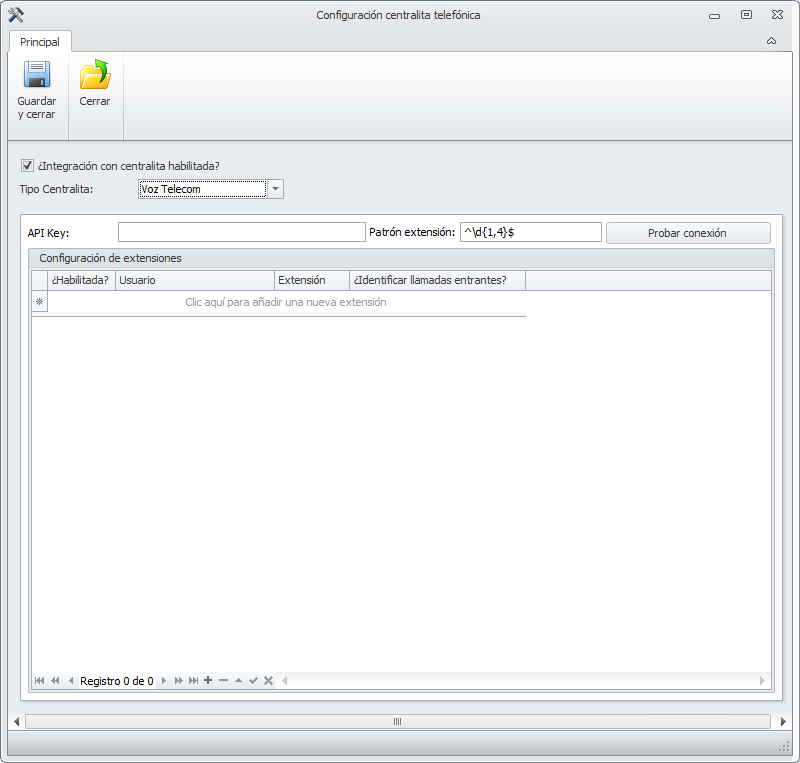
Task: Click the Cerrar folder icon
Action: 95,75
